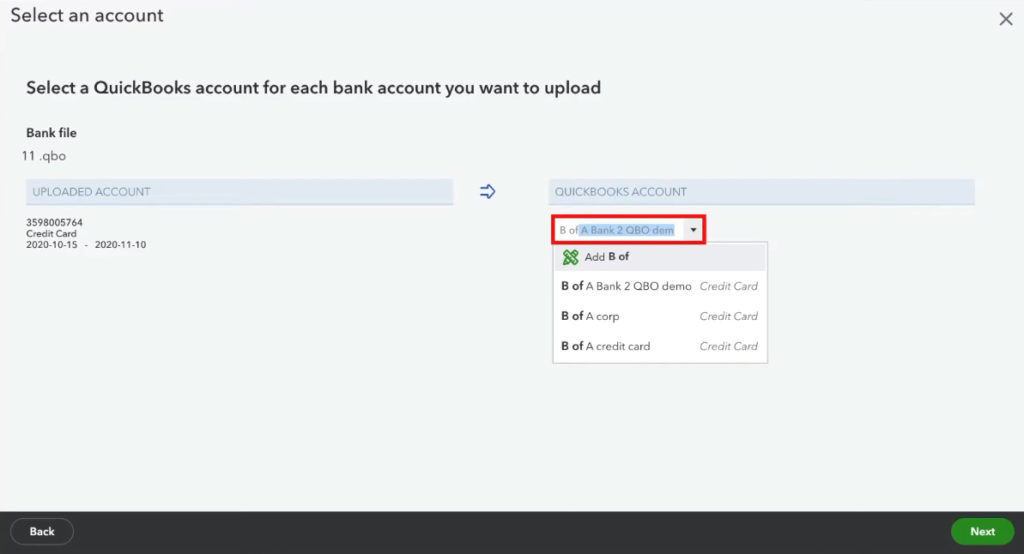Click the green plus Add icon
The height and width of the screenshot is (554, 1024).
571,257
